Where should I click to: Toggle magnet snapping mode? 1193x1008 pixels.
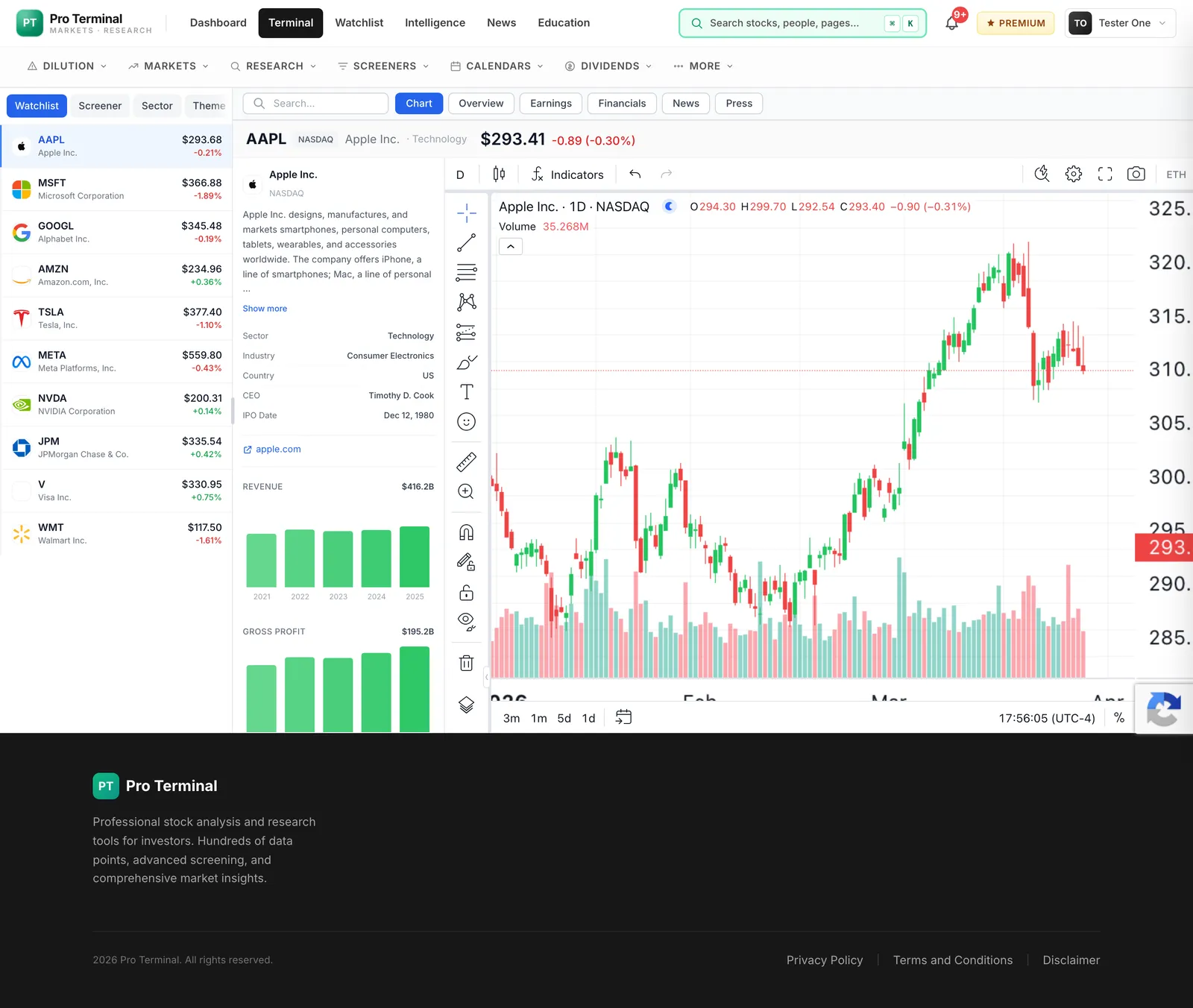(x=467, y=532)
